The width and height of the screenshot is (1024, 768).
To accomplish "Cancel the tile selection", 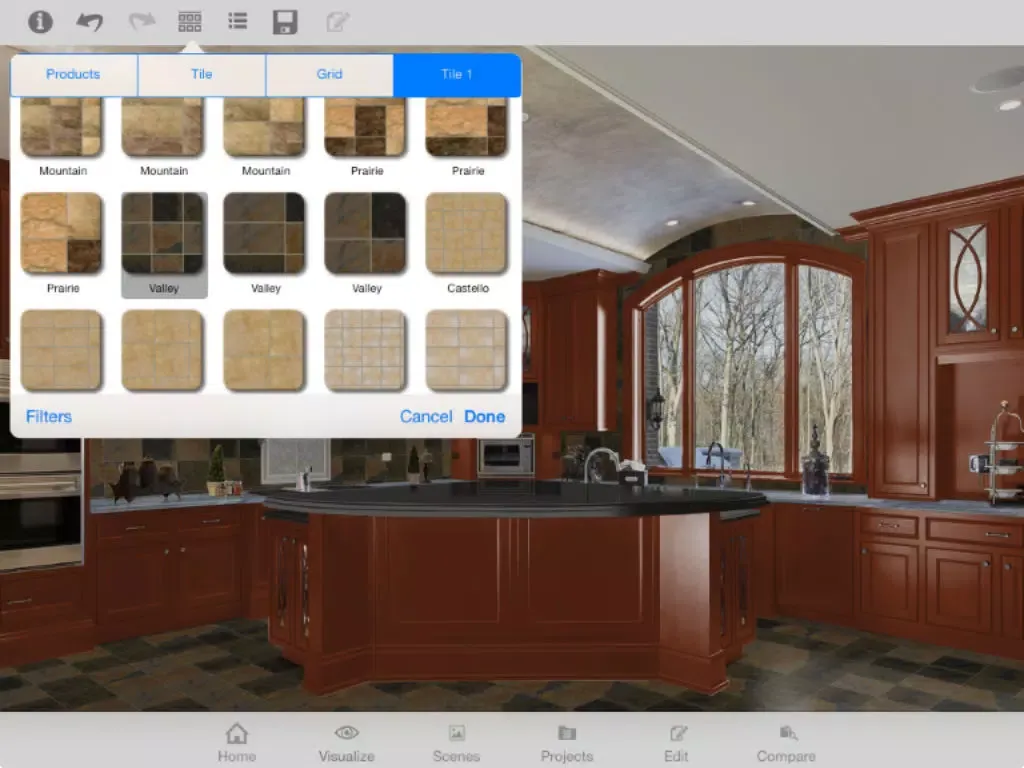I will pos(426,417).
